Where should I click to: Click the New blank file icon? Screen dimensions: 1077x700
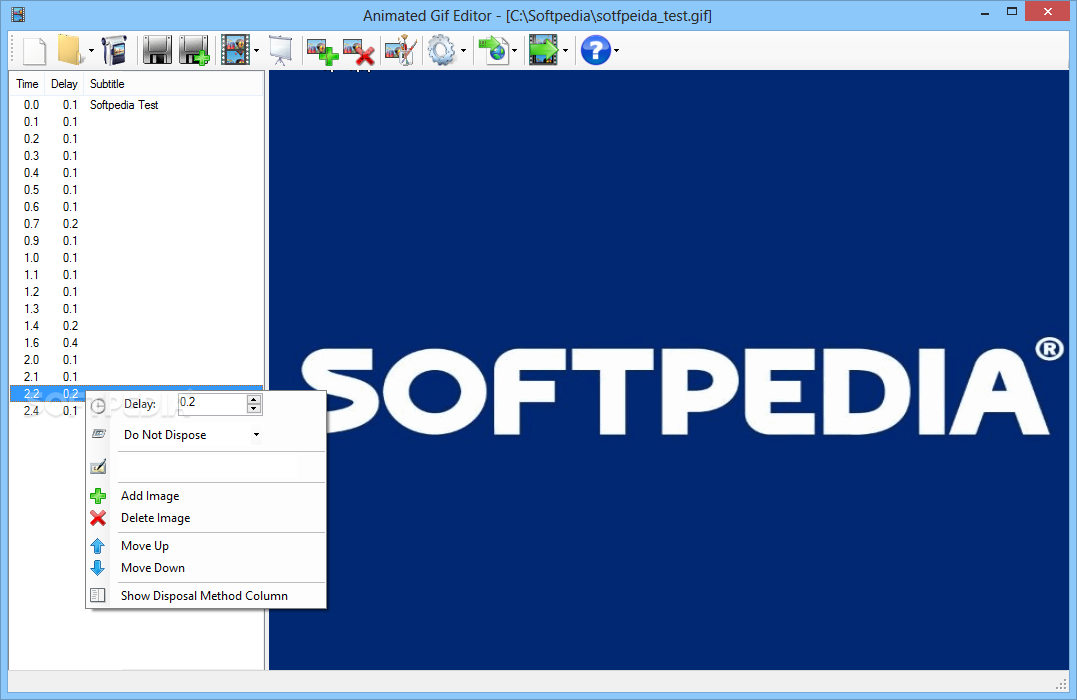click(x=34, y=50)
